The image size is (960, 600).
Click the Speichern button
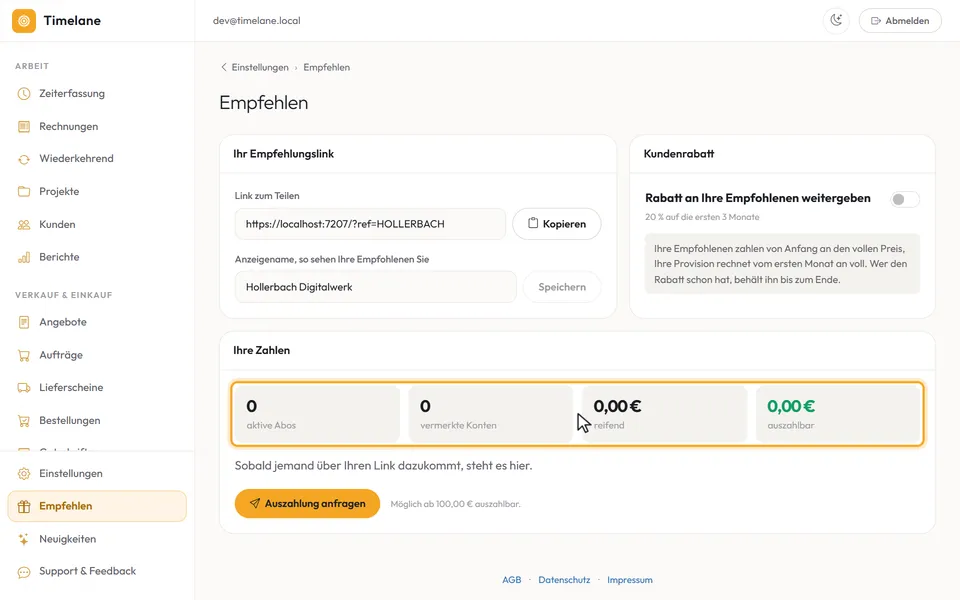coord(562,287)
